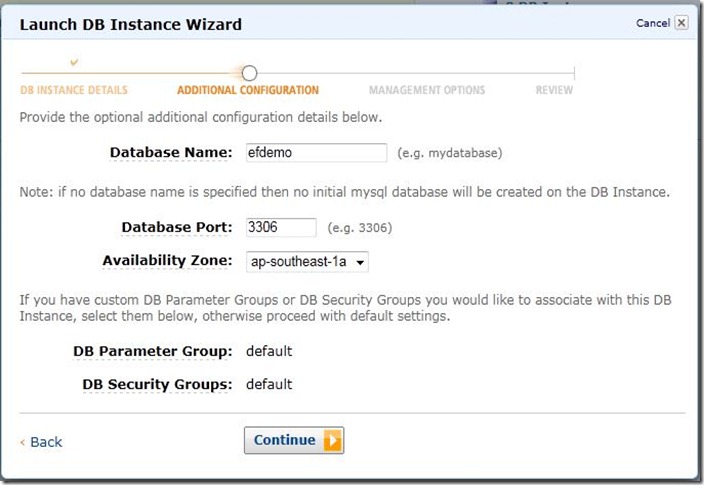Open the Review step

[554, 90]
